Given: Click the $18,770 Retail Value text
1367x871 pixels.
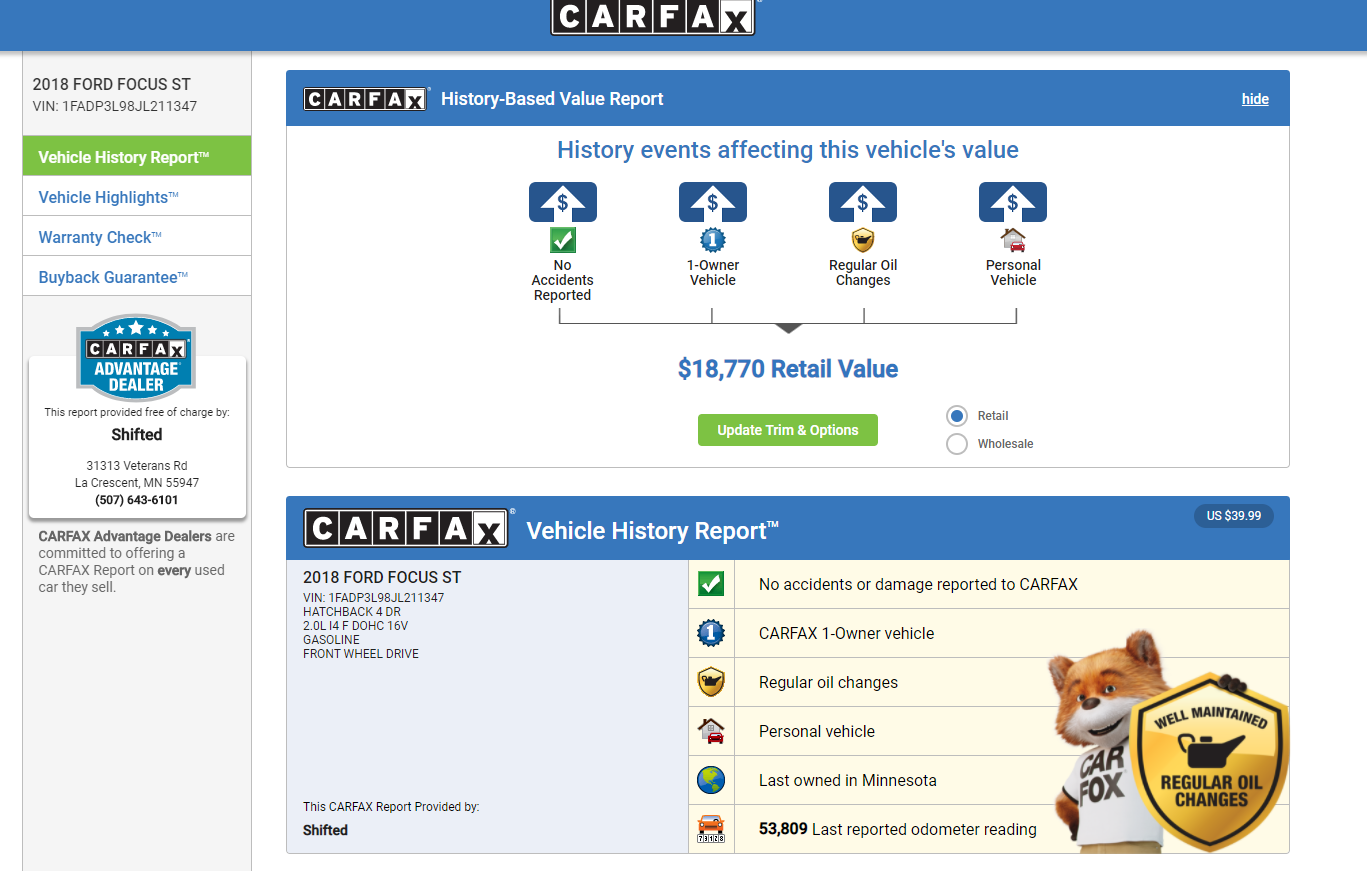Looking at the screenshot, I should [x=788, y=369].
